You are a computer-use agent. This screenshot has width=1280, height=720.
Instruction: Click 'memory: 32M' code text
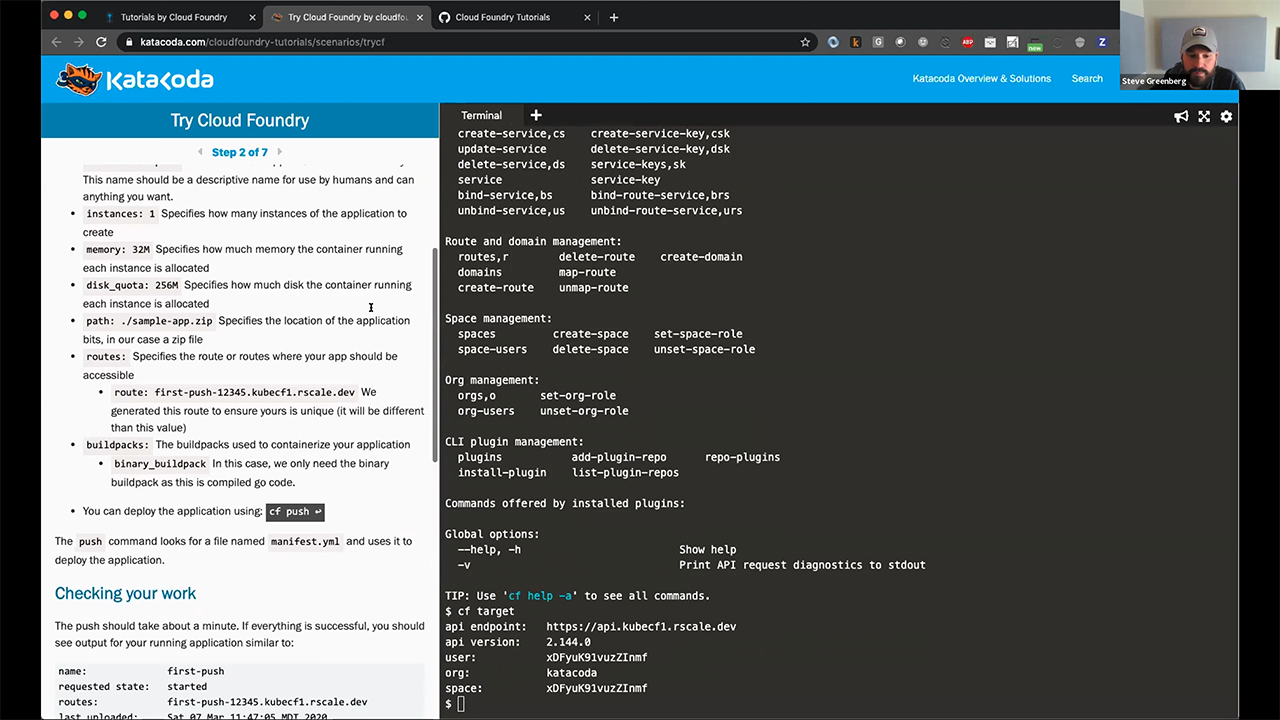click(x=117, y=250)
